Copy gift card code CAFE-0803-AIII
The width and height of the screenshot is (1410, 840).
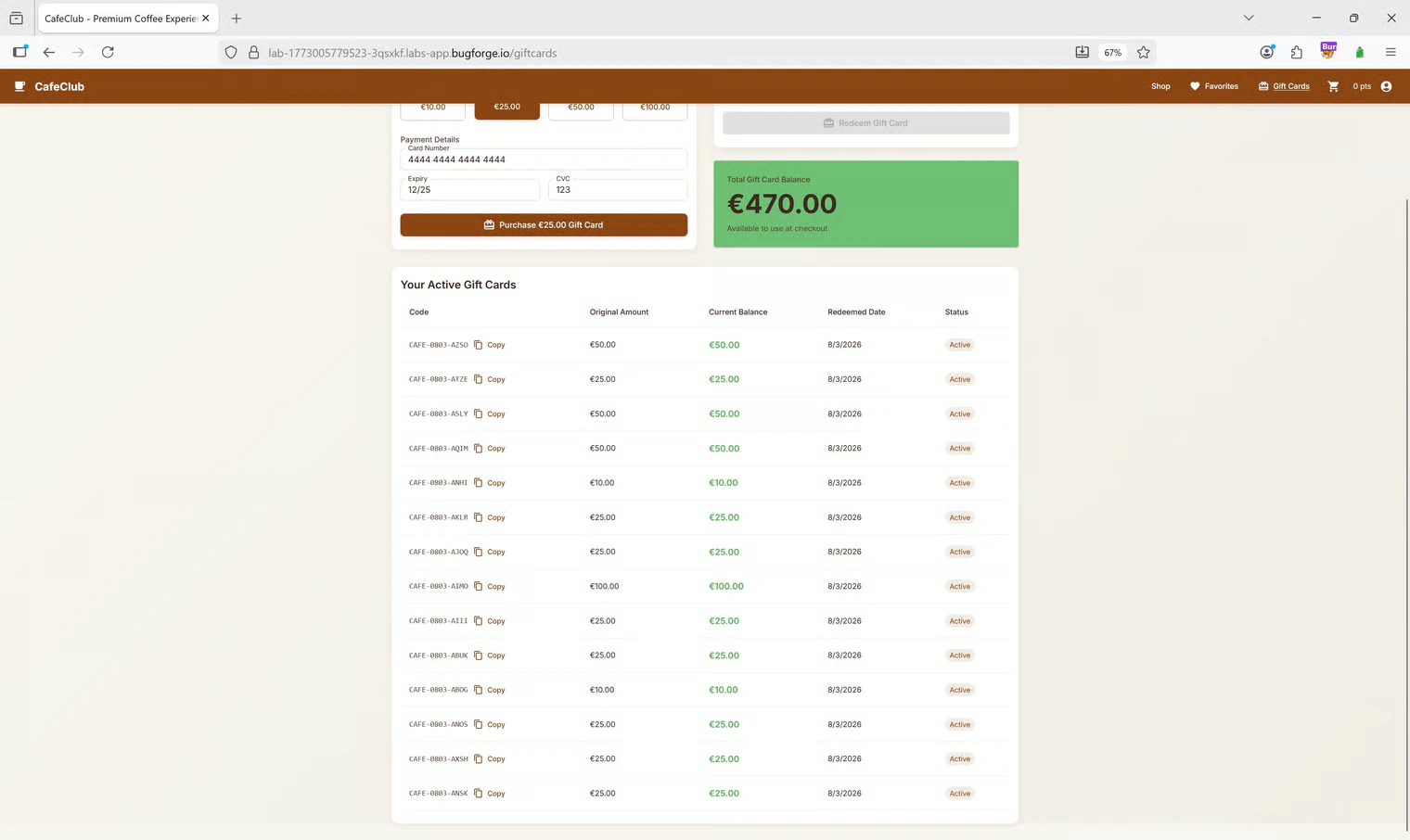[x=490, y=621]
